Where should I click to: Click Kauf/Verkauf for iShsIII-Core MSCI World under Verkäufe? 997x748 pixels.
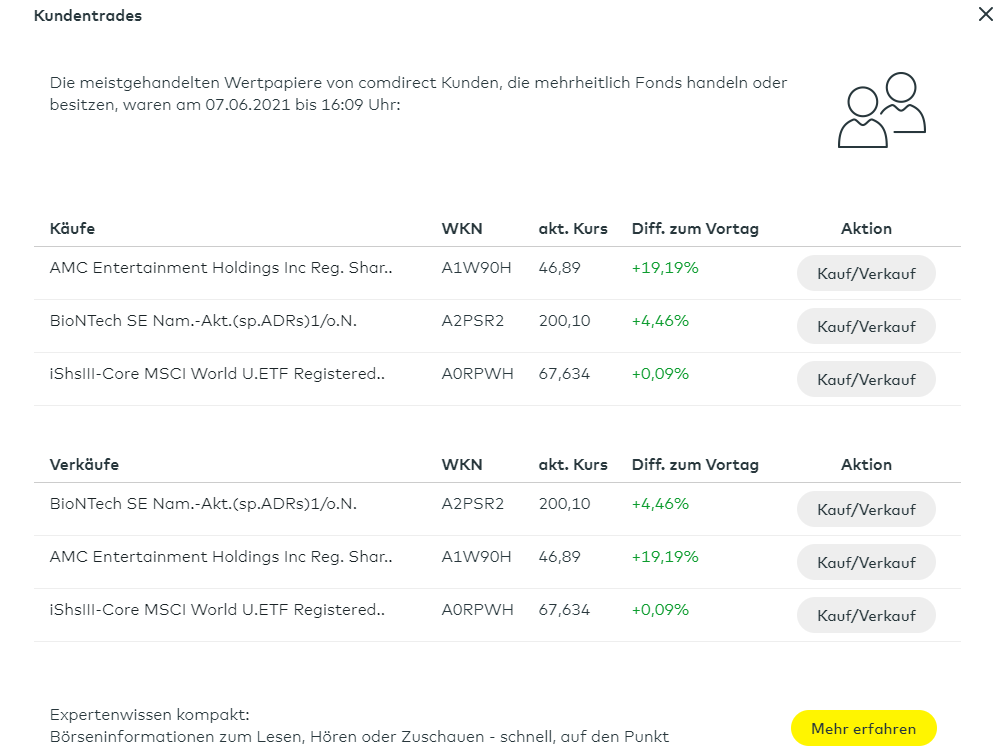(x=866, y=614)
